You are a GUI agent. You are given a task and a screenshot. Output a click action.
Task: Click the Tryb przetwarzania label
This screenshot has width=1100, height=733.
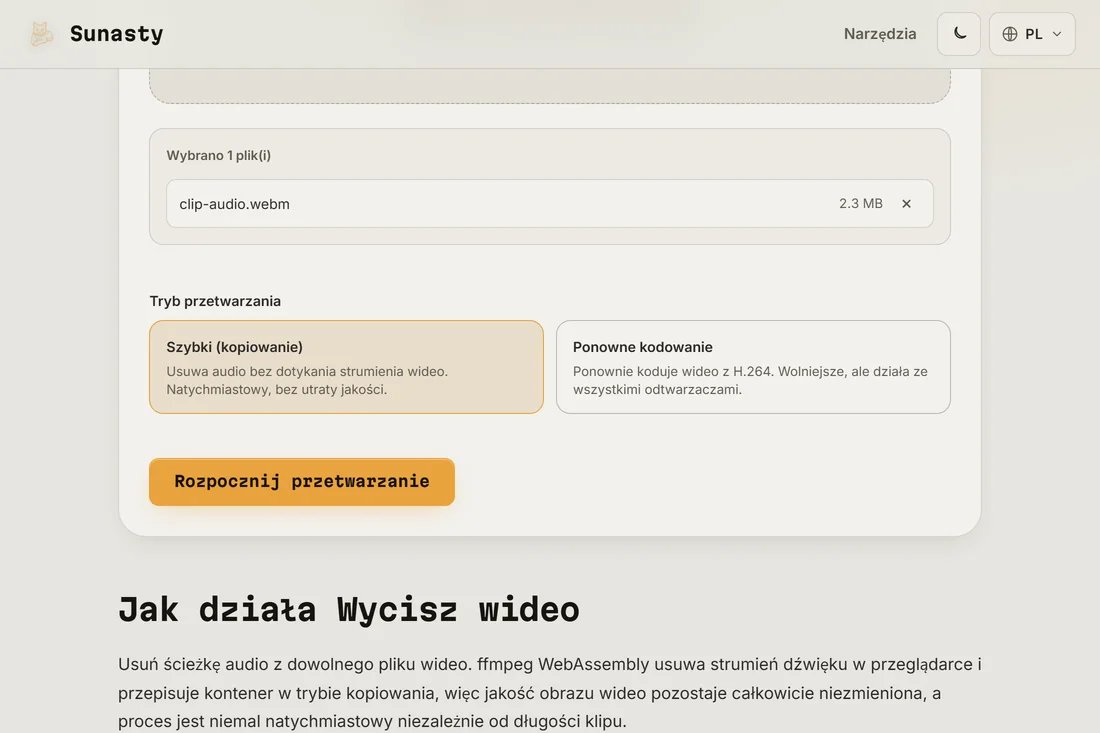pyautogui.click(x=215, y=301)
